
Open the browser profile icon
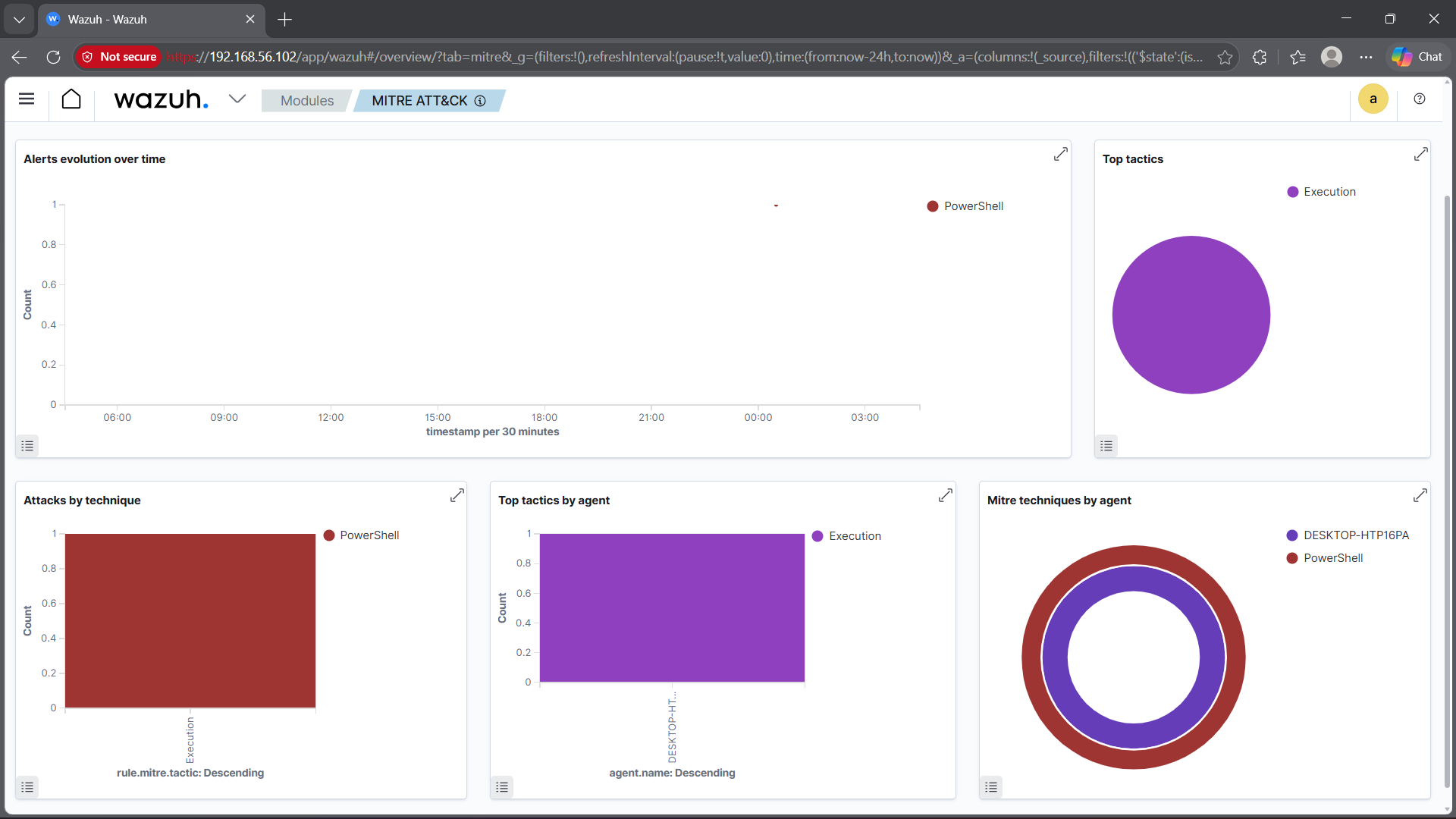pyautogui.click(x=1332, y=57)
